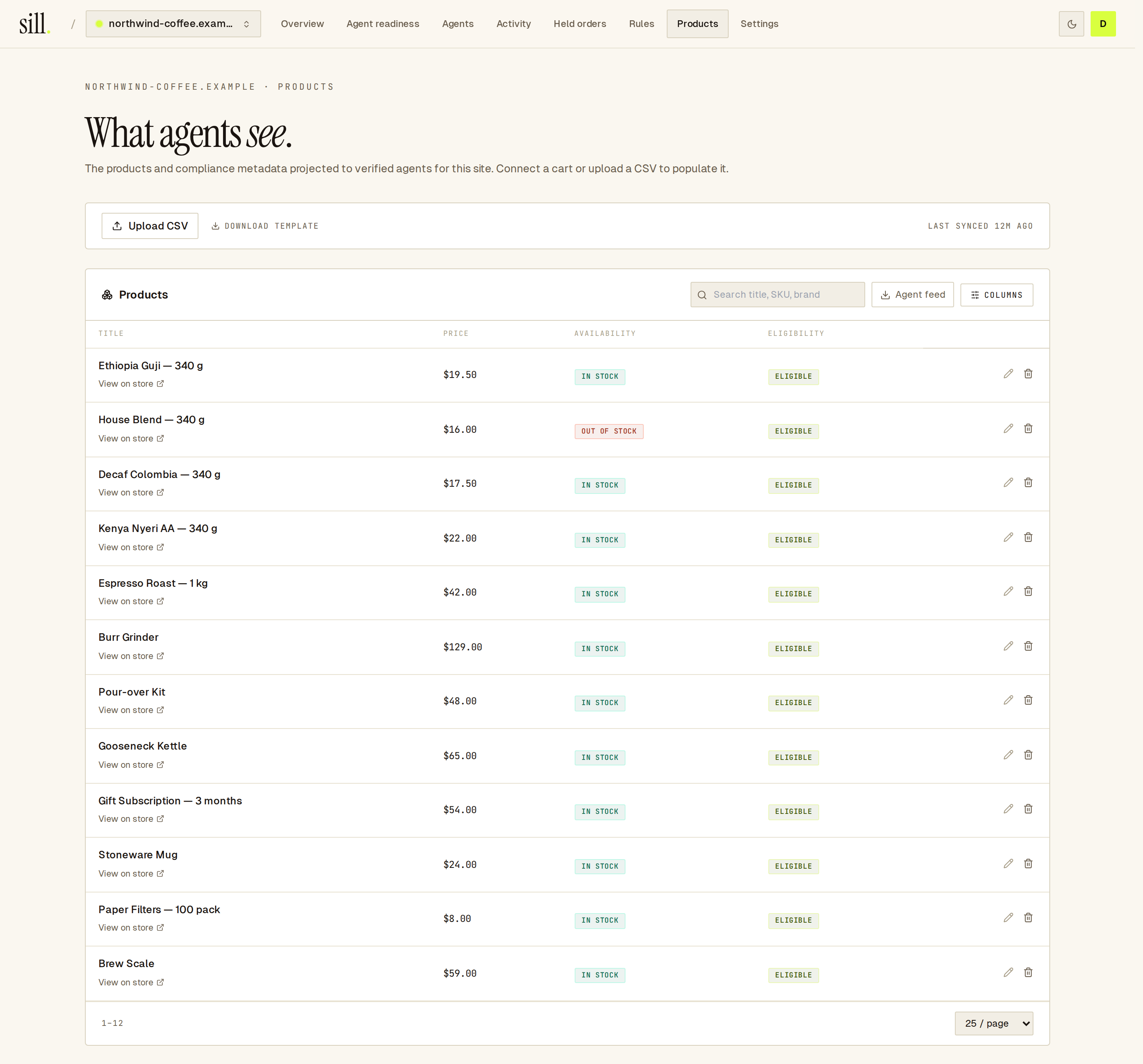
Task: View Stoneware Mug on store
Action: pyautogui.click(x=131, y=873)
